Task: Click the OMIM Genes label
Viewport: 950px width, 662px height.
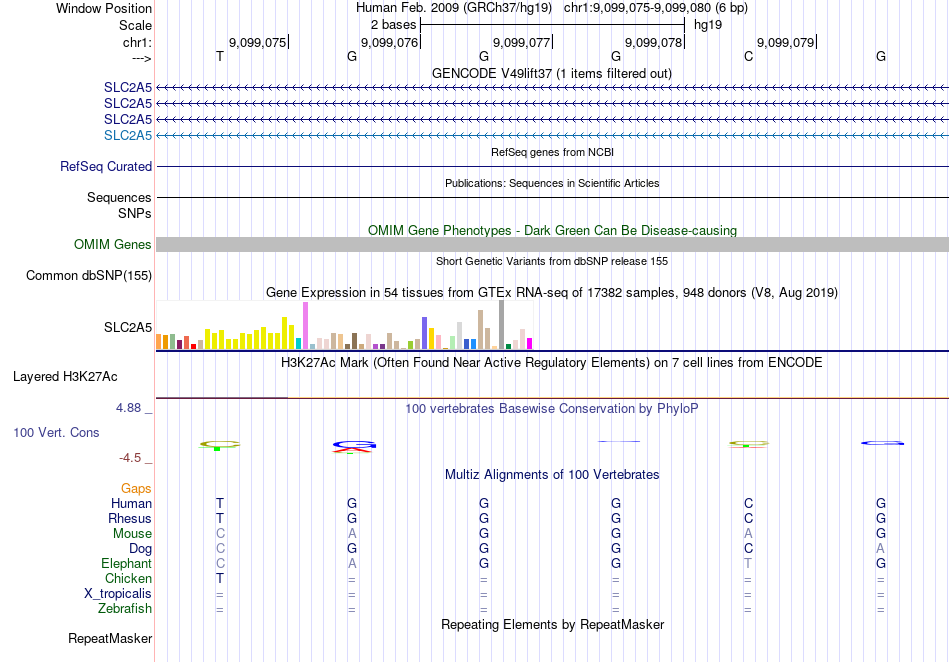Action: (x=113, y=244)
